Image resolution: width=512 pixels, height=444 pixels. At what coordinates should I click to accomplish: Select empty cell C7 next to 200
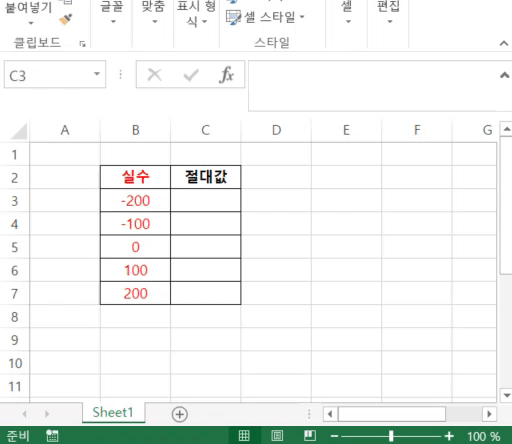tap(206, 293)
